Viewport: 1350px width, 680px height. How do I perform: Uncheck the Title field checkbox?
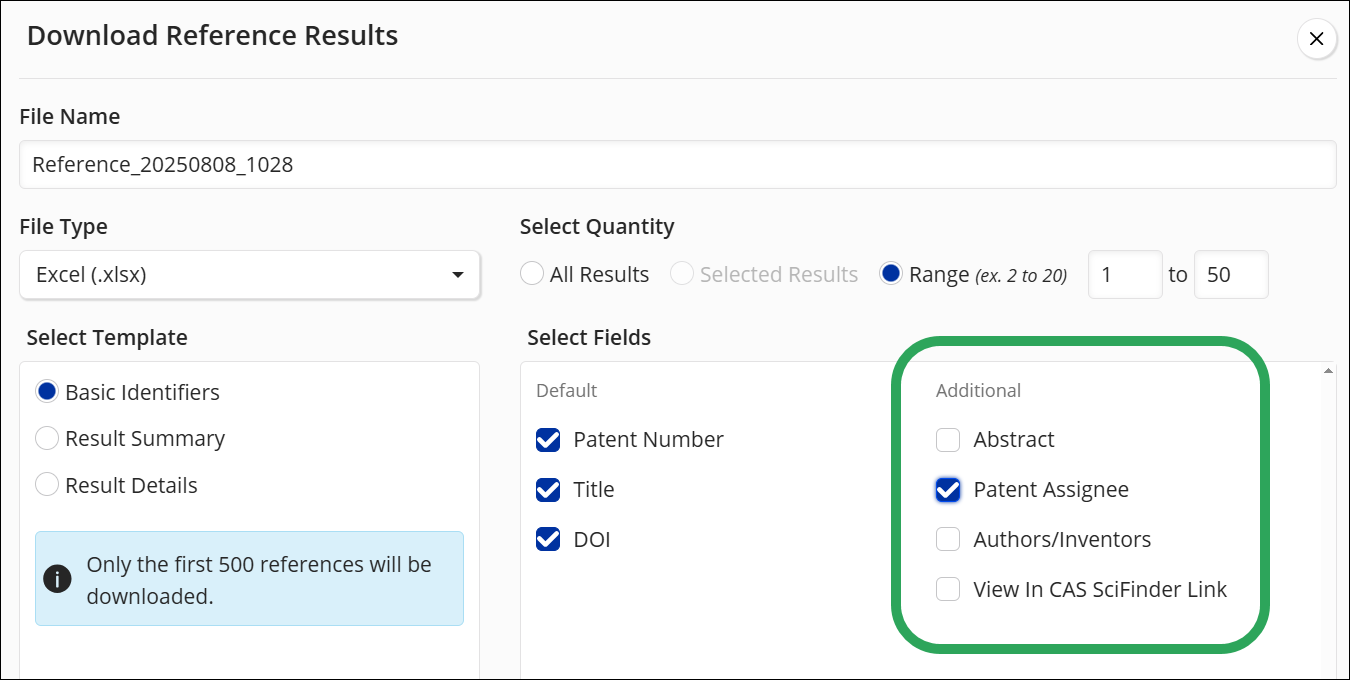pos(548,489)
